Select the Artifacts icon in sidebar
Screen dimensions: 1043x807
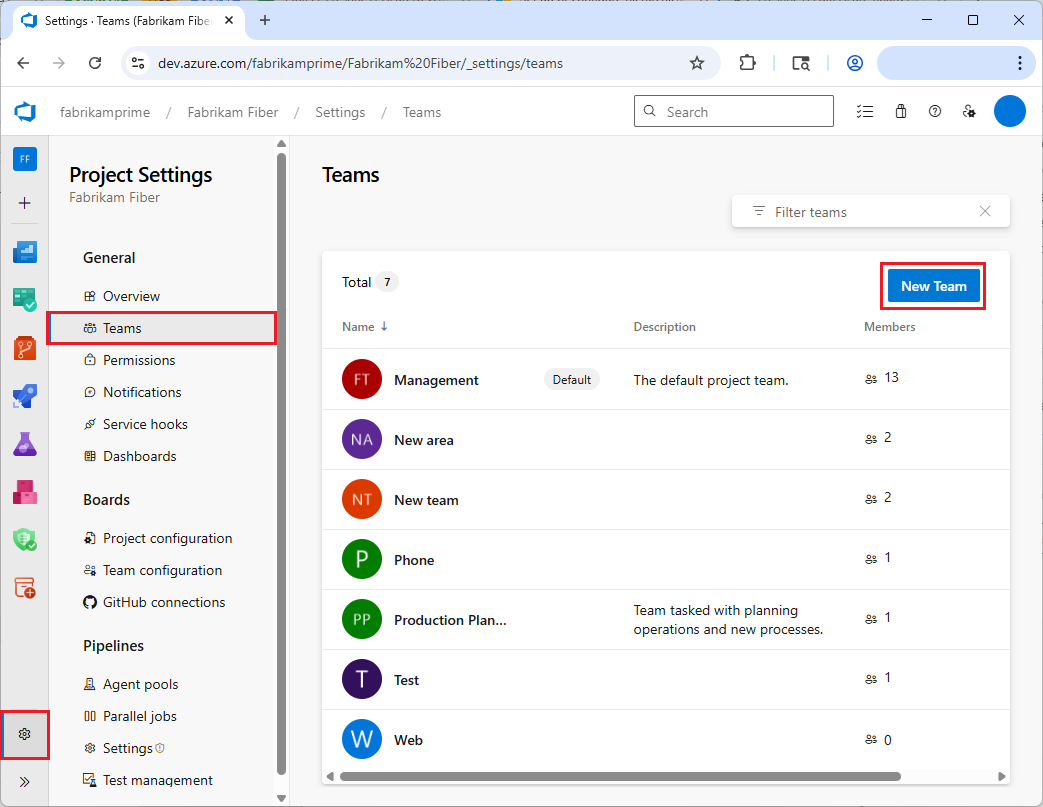pos(25,492)
